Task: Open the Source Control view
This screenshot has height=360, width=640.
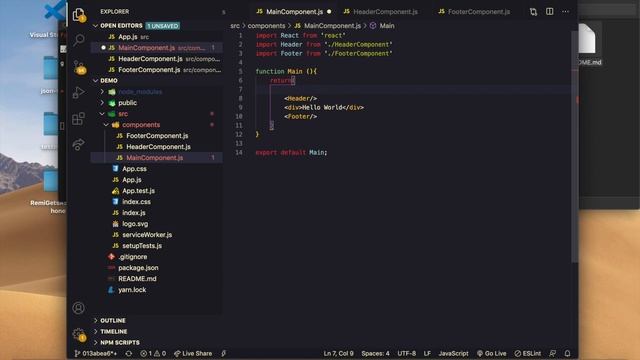Action: (x=79, y=67)
